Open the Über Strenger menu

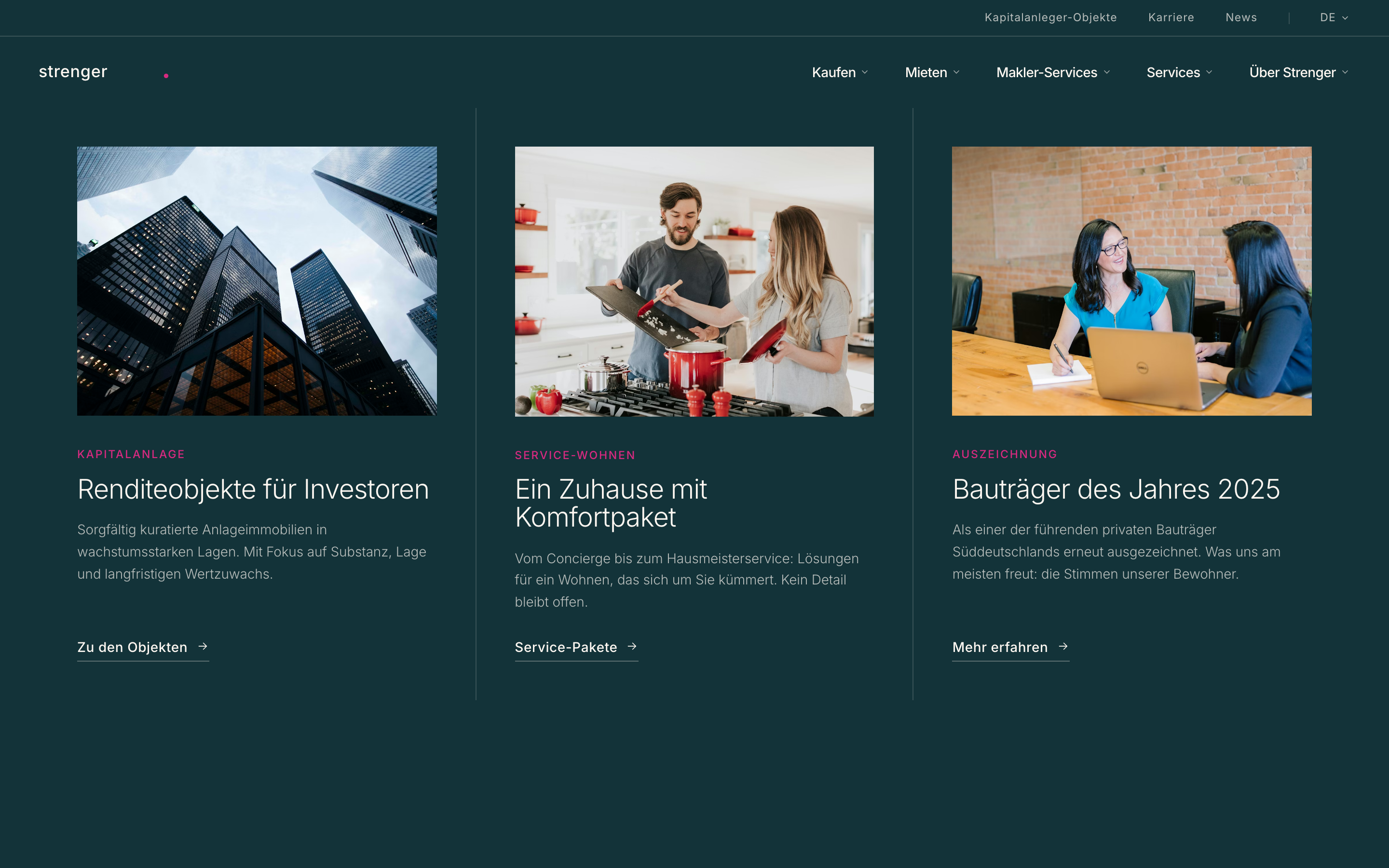click(x=1299, y=72)
